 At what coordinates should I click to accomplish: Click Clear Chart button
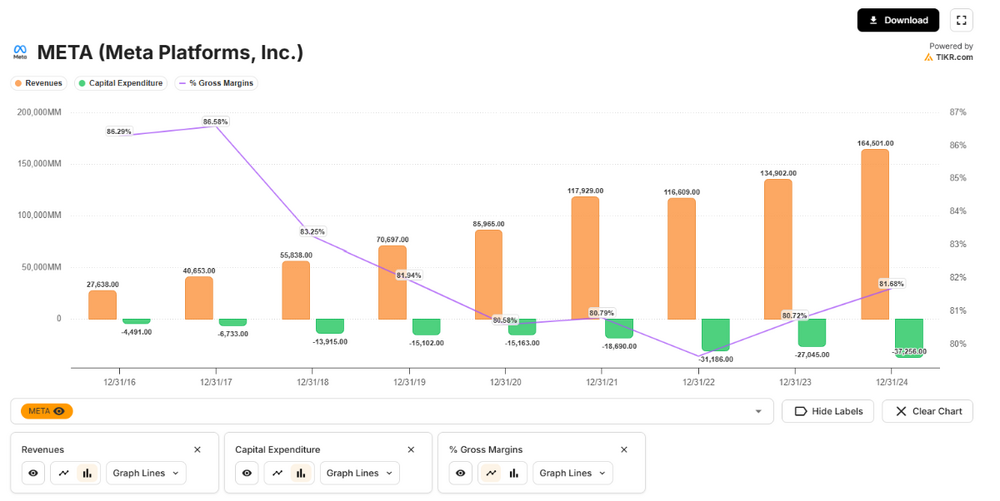click(x=927, y=411)
